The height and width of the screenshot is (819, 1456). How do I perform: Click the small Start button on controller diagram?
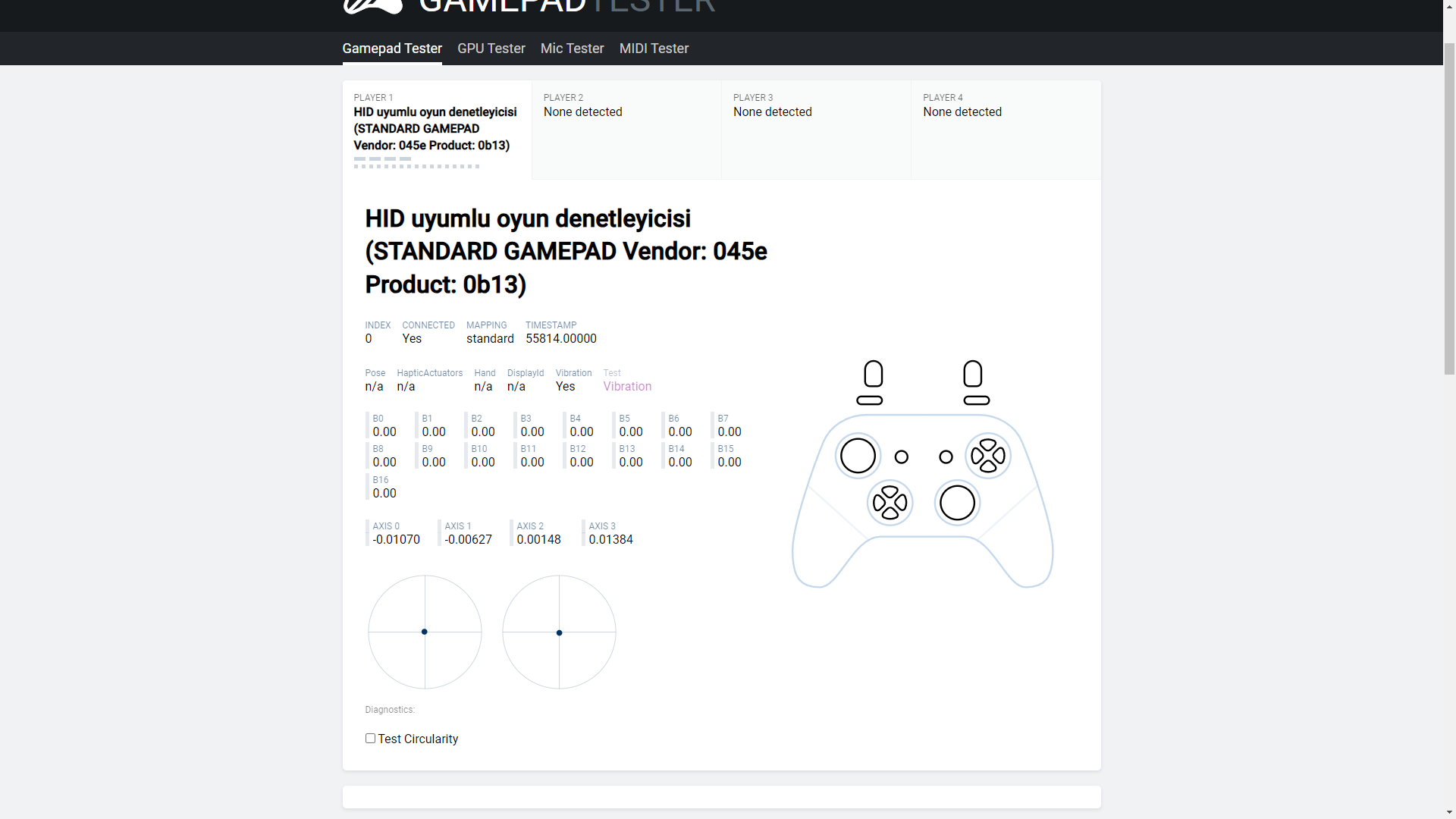point(946,457)
